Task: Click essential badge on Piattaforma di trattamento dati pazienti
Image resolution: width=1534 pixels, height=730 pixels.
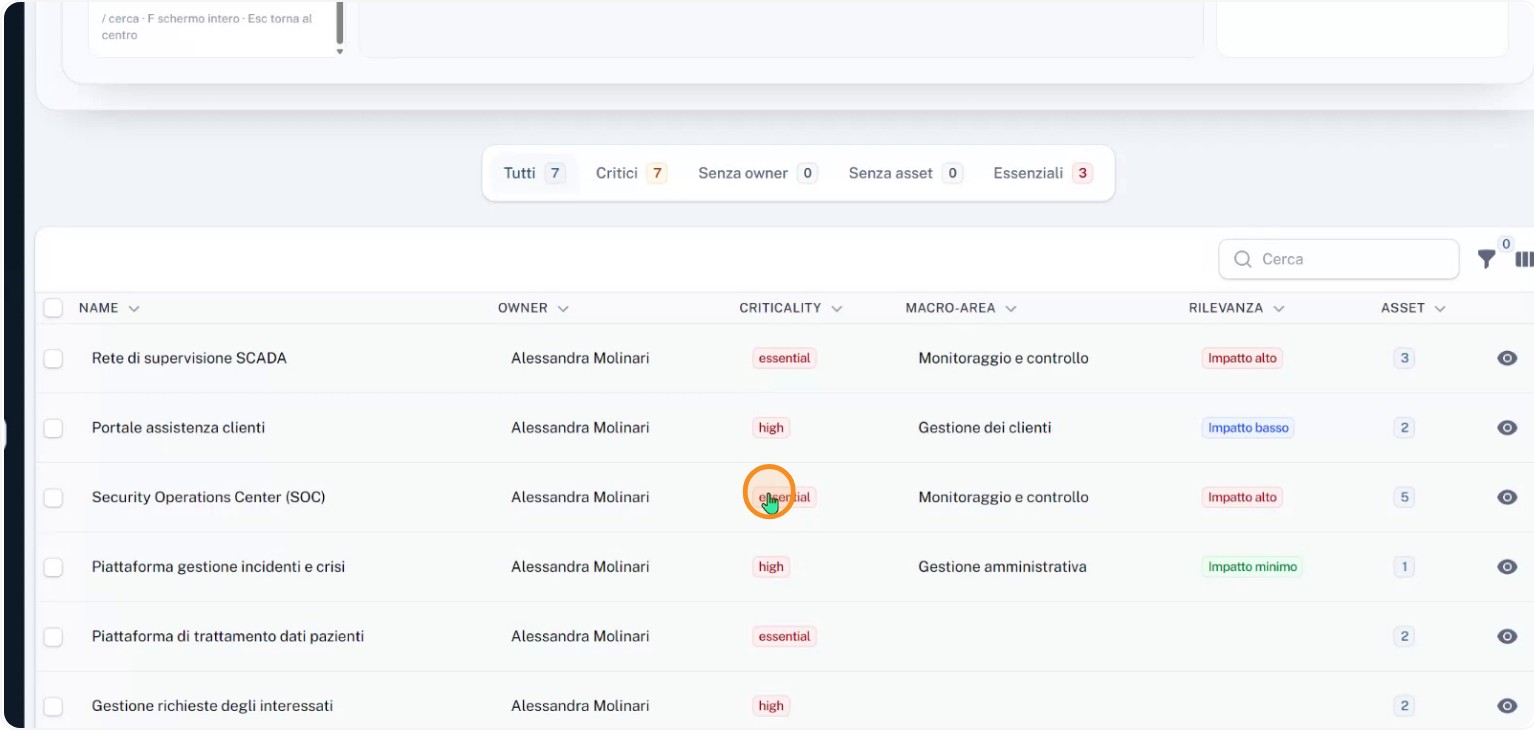Action: [x=785, y=636]
